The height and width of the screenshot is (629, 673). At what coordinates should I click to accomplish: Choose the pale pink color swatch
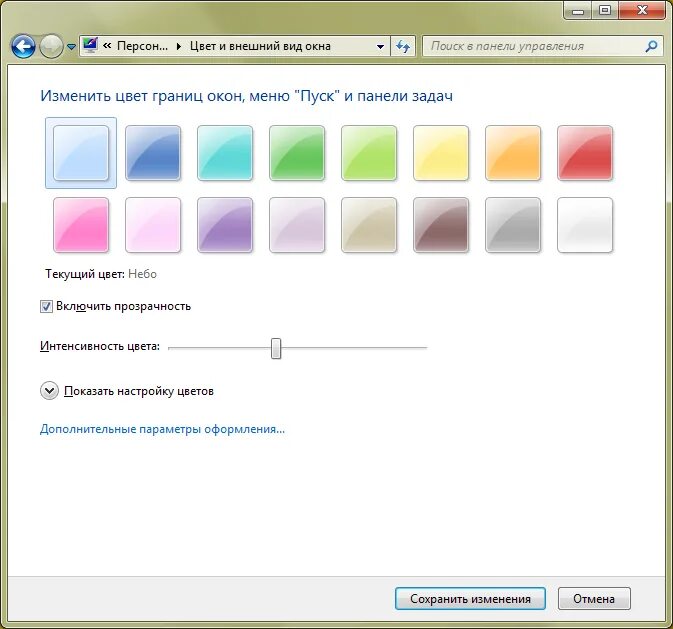[153, 225]
